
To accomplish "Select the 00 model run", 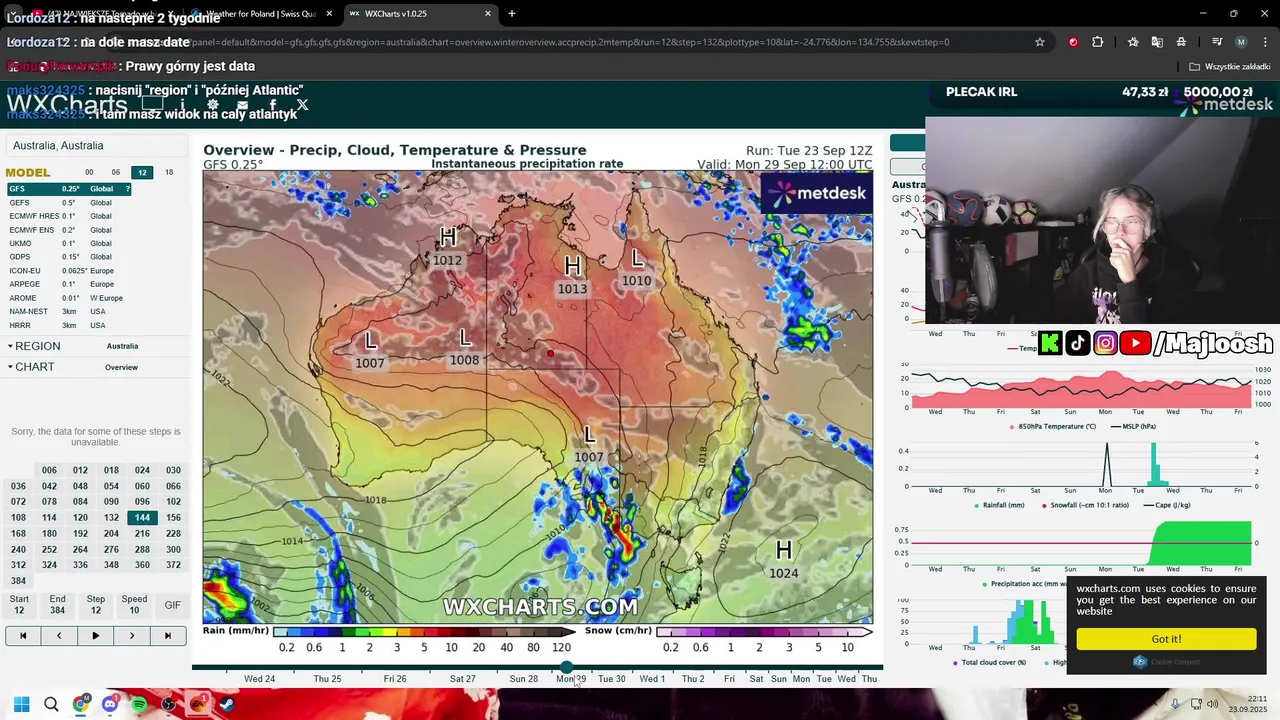I will tap(89, 173).
